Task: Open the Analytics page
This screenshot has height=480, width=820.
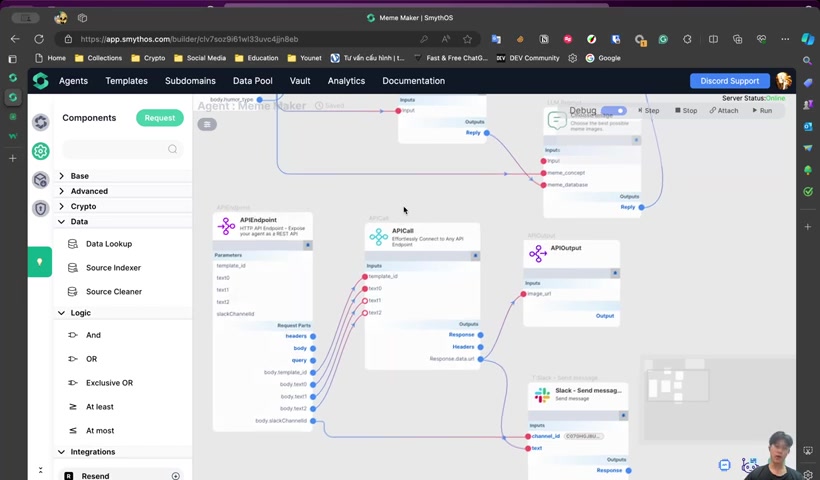Action: [346, 81]
